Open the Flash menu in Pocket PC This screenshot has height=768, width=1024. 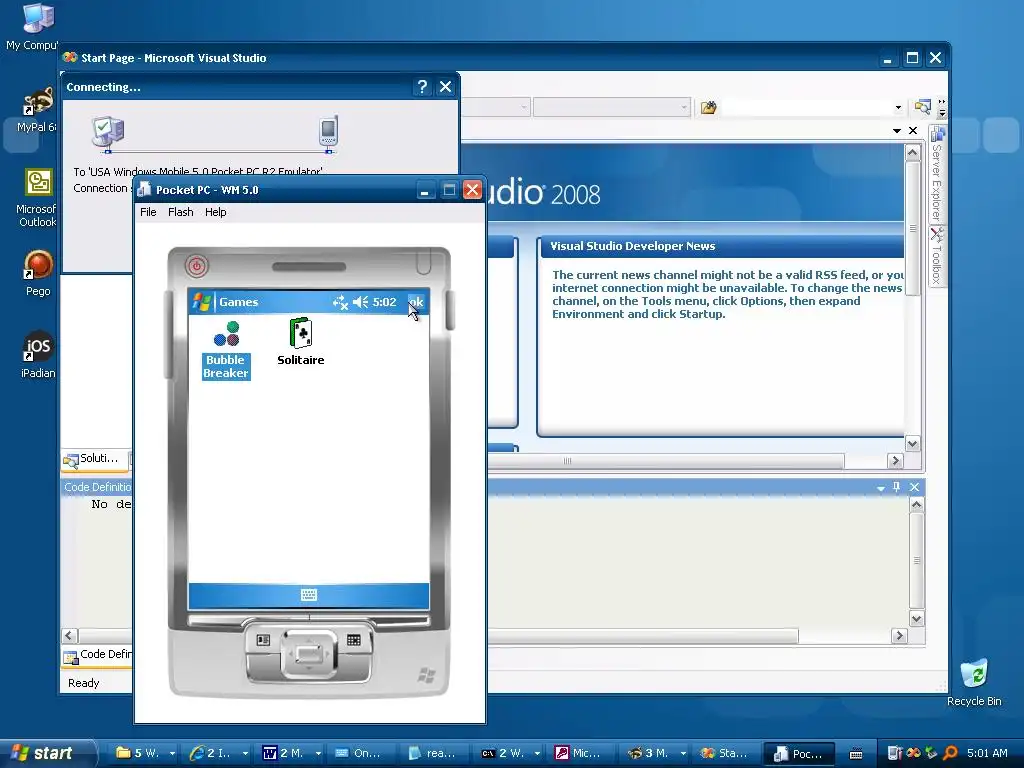(180, 212)
